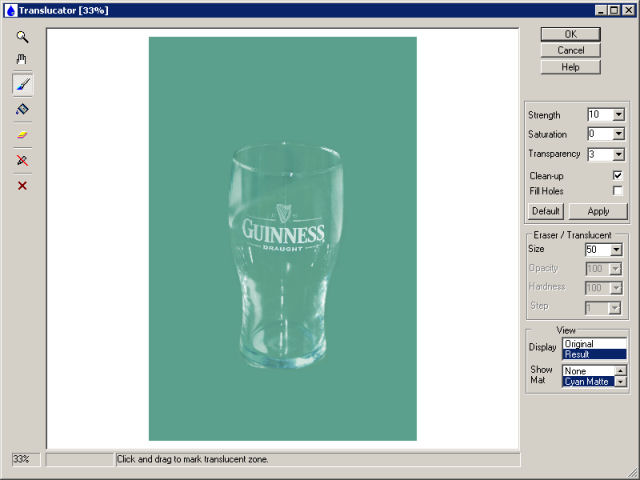This screenshot has height=480, width=640.
Task: Click the status bar hint text
Action: point(193,459)
